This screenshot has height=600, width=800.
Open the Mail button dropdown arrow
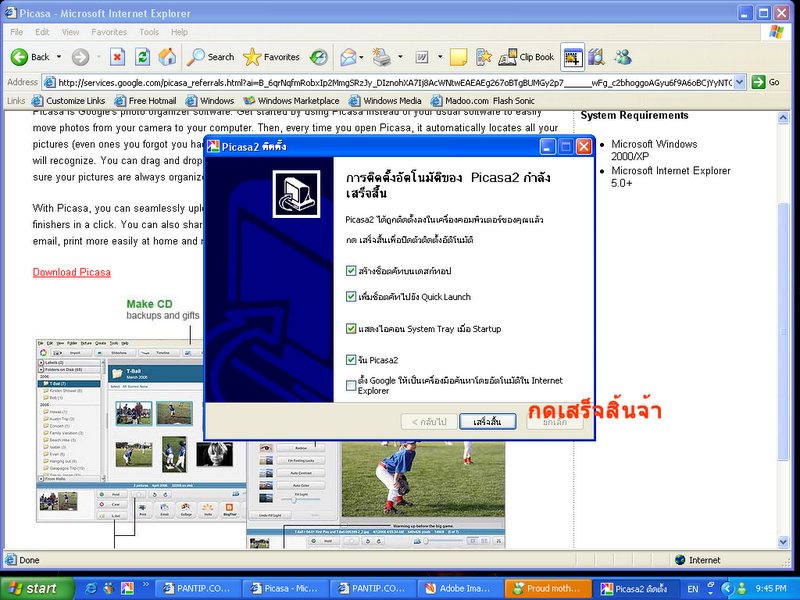click(361, 57)
